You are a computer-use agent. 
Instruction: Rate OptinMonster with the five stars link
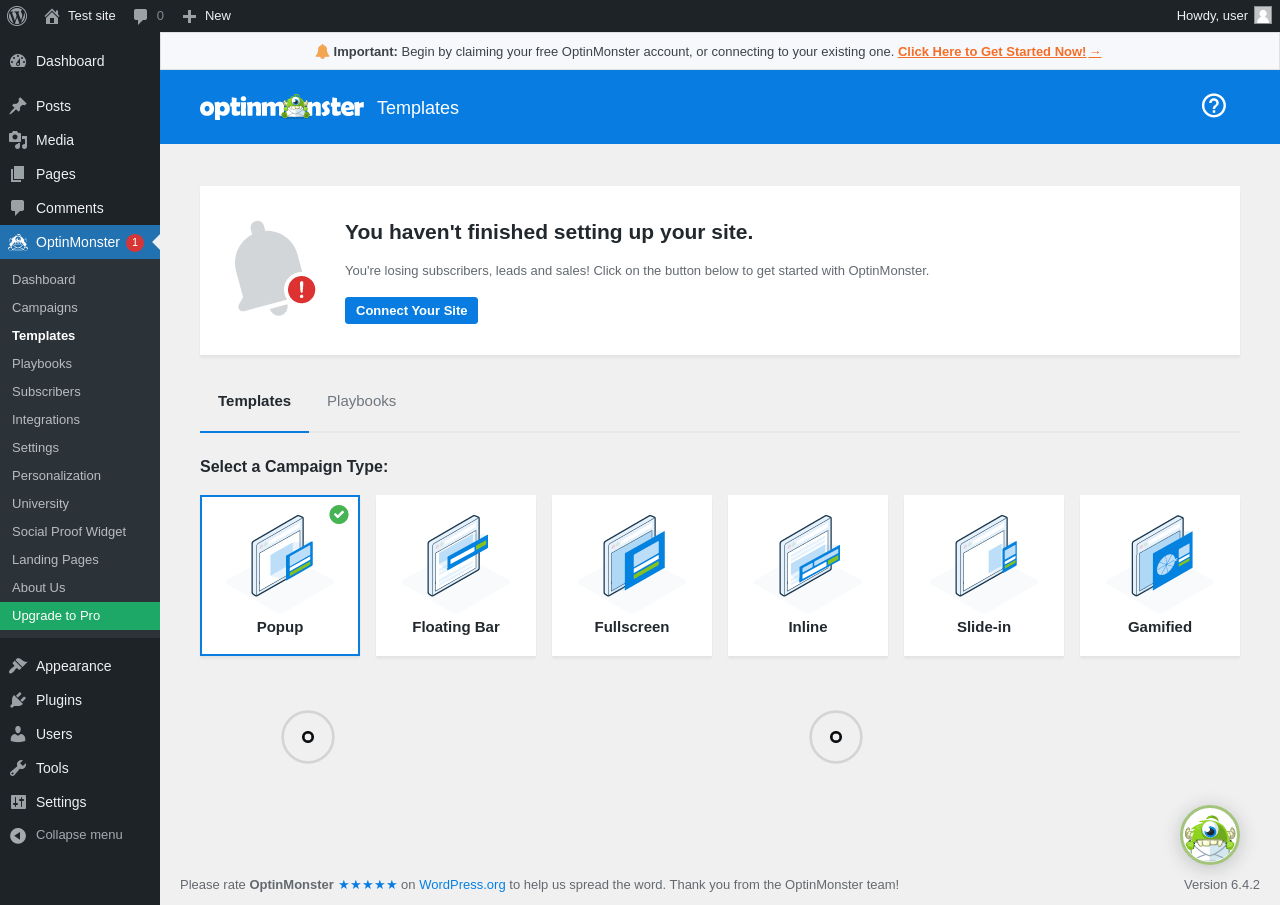coord(367,884)
